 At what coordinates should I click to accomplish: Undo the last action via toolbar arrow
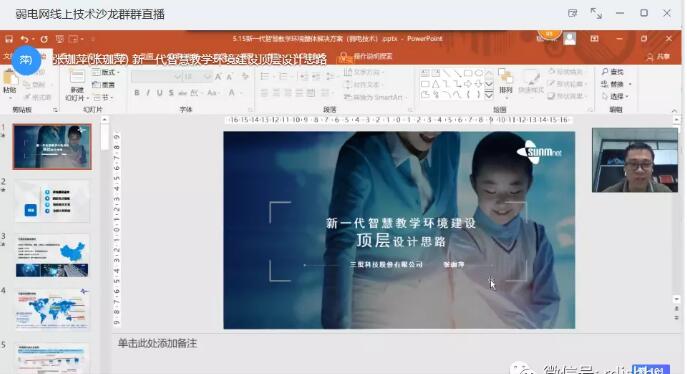25,39
